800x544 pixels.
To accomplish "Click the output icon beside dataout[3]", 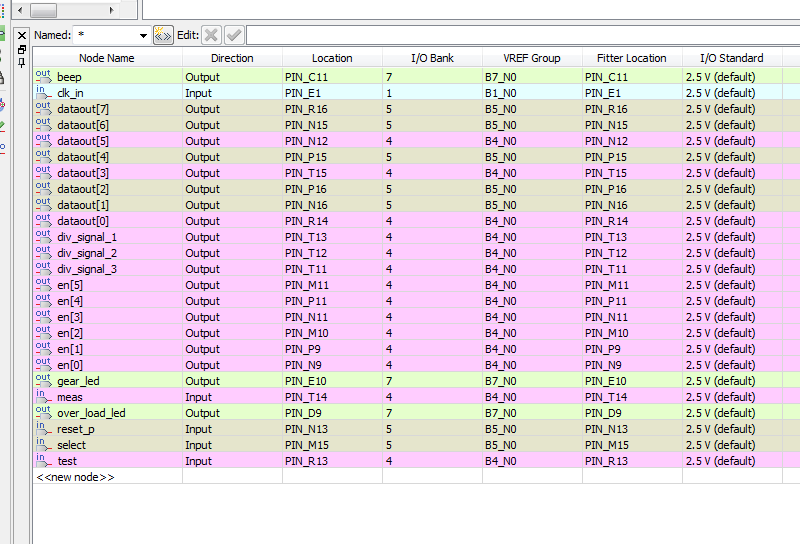I will pyautogui.click(x=43, y=172).
